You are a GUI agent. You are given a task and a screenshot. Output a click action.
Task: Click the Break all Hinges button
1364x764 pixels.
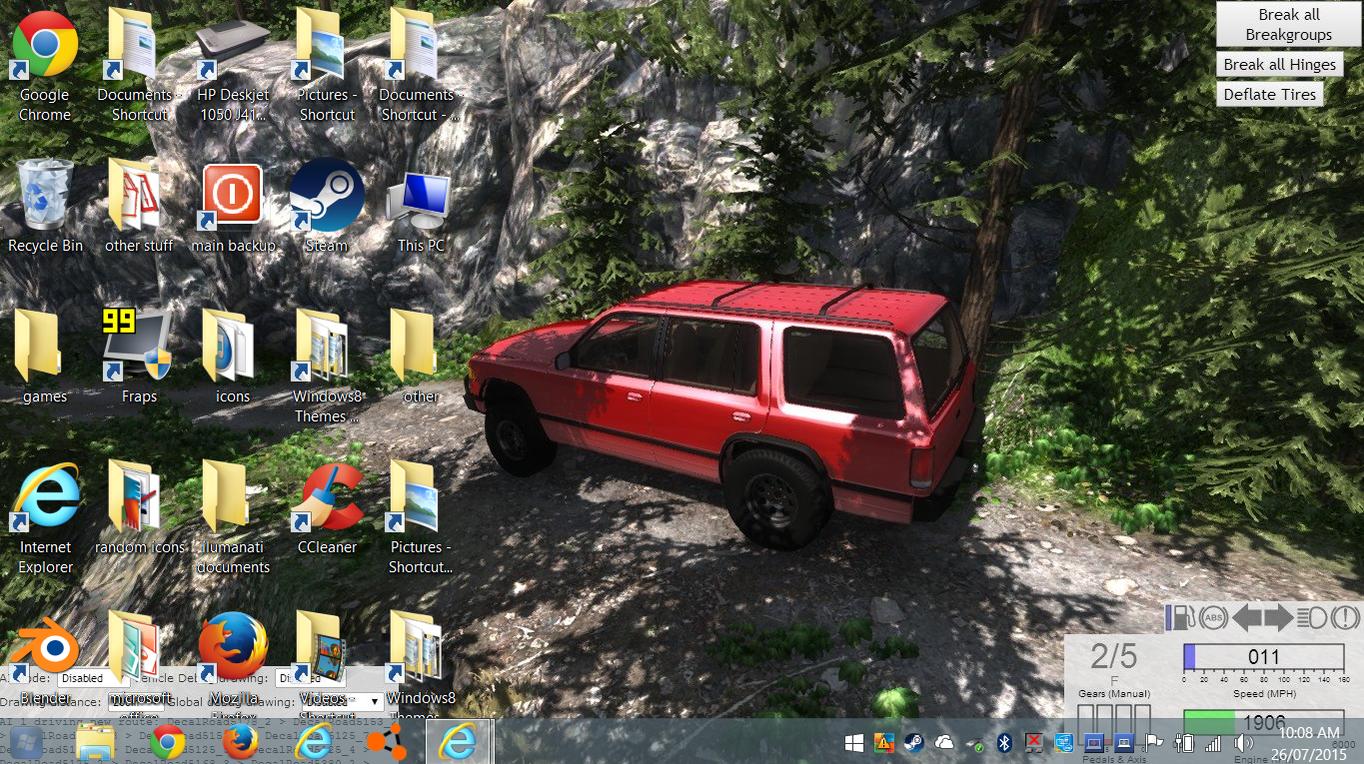pyautogui.click(x=1279, y=64)
